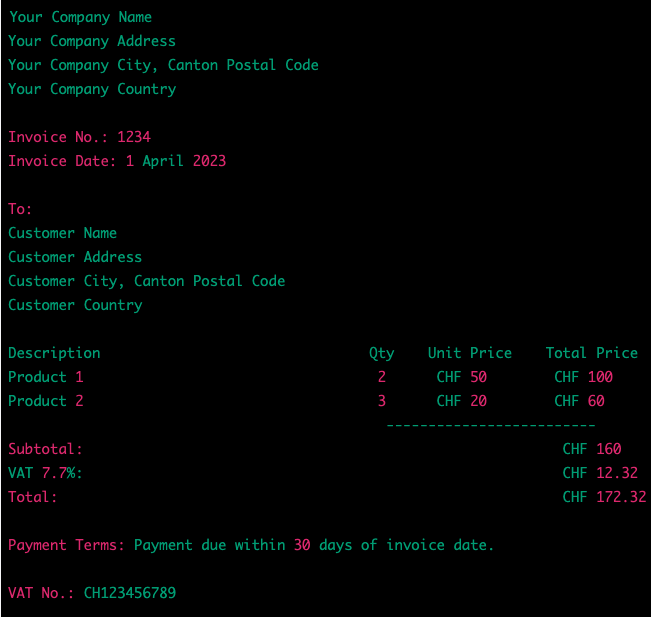Click the 'Your Company Name' line

(80, 17)
